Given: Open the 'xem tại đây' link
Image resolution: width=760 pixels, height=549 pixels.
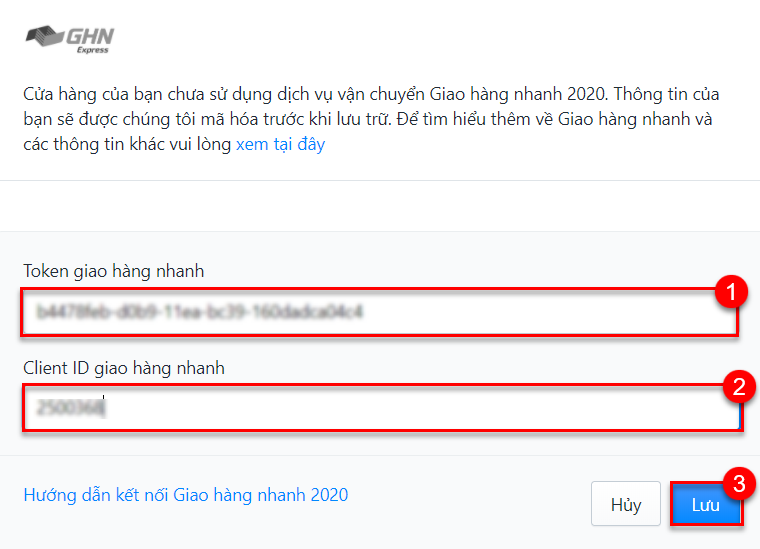Looking at the screenshot, I should point(280,144).
